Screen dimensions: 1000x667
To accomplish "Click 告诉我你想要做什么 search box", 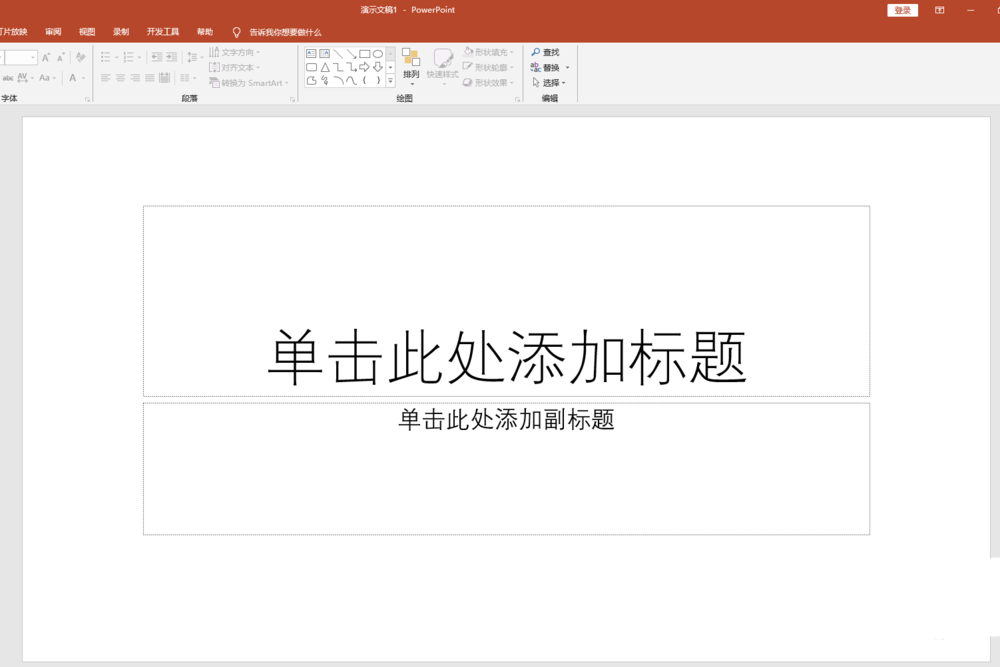I will [285, 32].
